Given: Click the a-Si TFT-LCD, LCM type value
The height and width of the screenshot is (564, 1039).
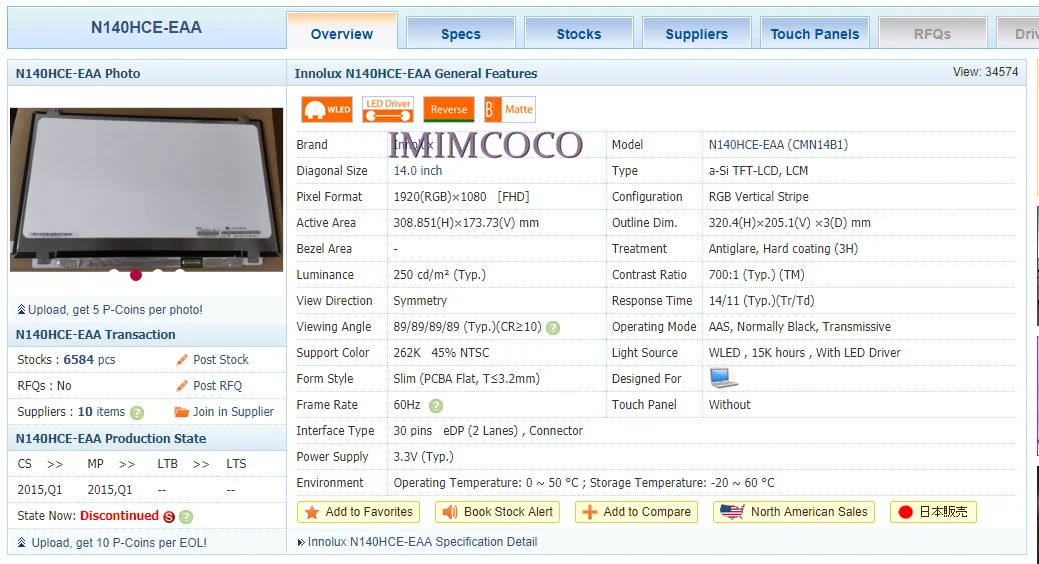Looking at the screenshot, I should tap(758, 170).
